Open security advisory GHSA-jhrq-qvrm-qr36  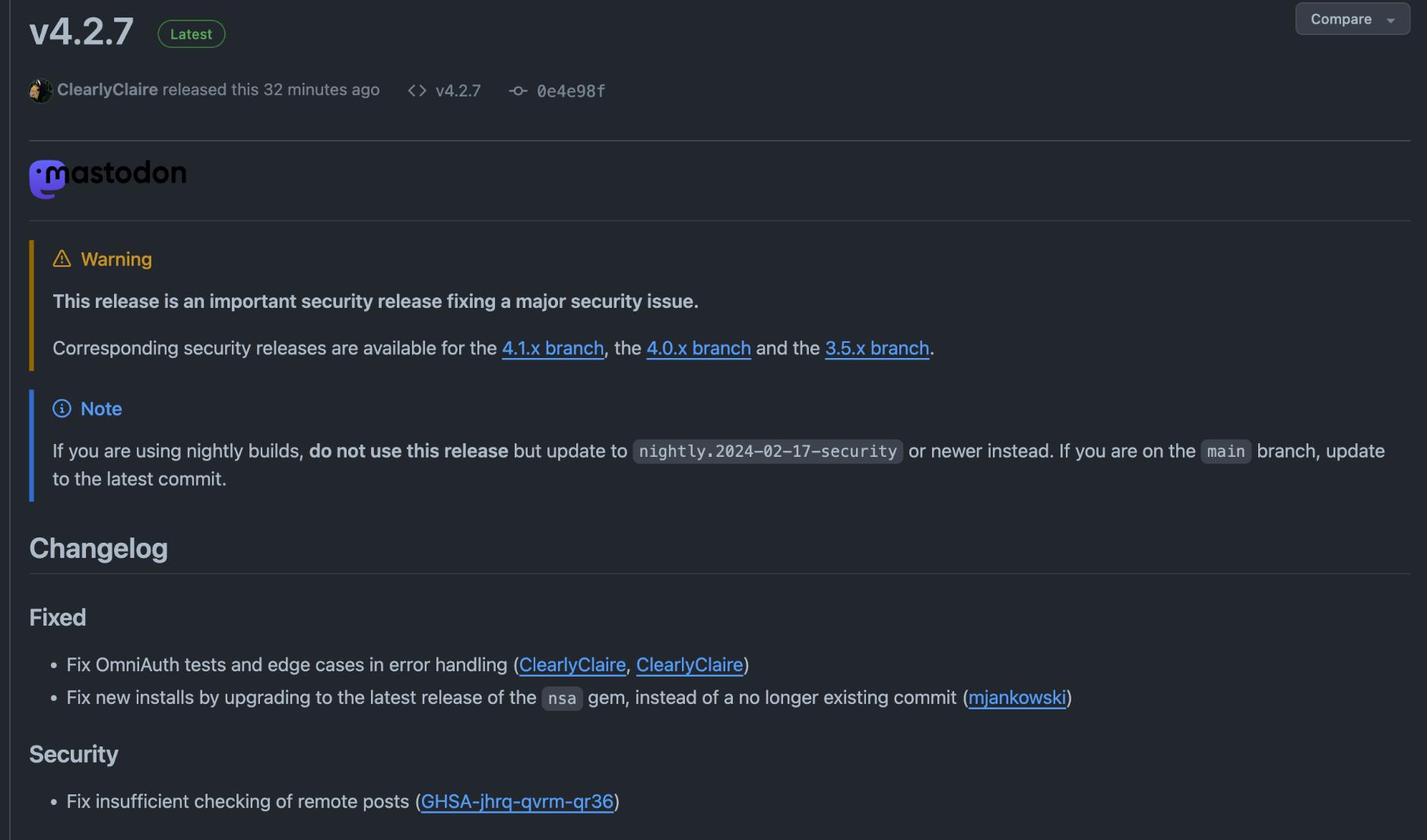coord(517,802)
